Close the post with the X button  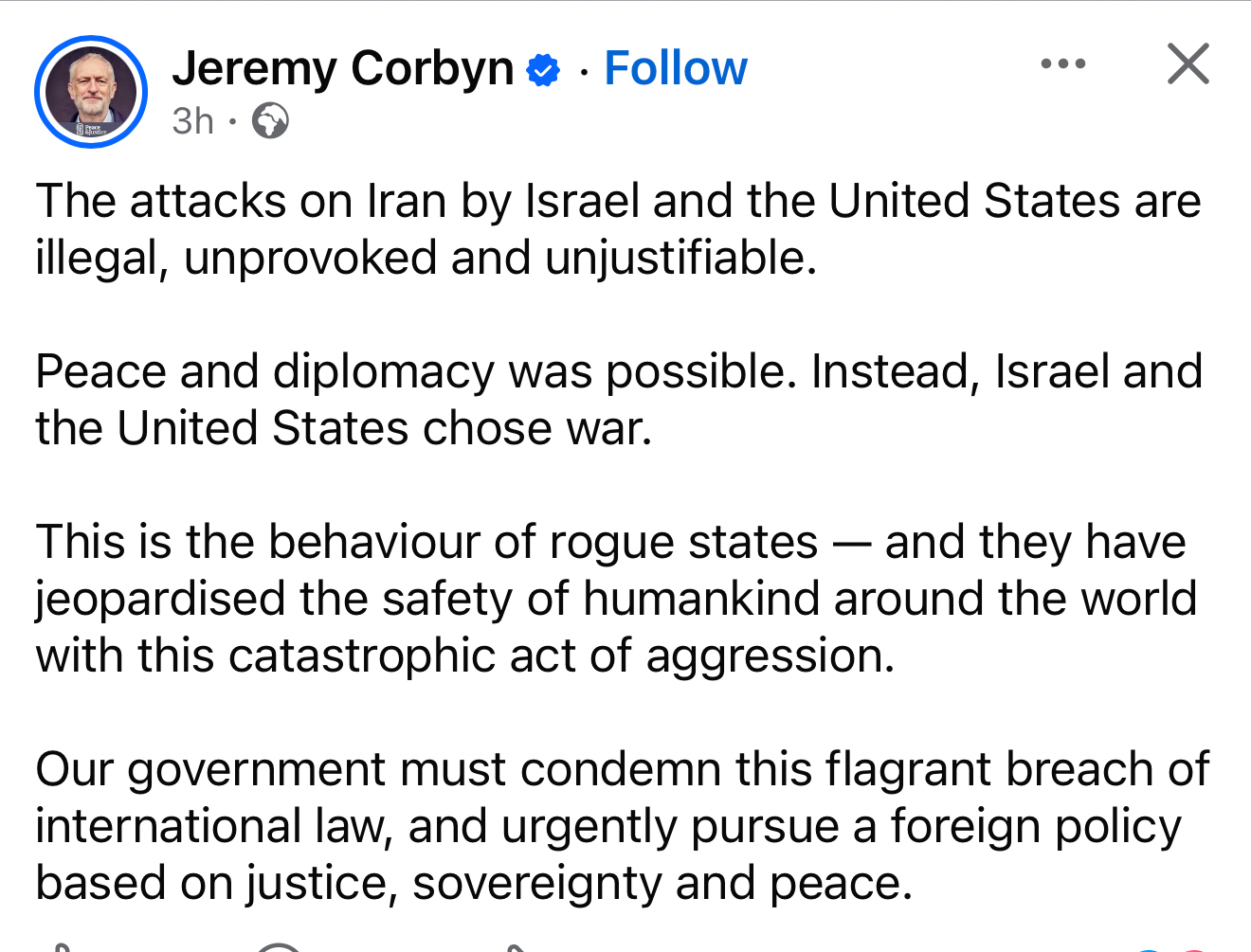tap(1188, 64)
